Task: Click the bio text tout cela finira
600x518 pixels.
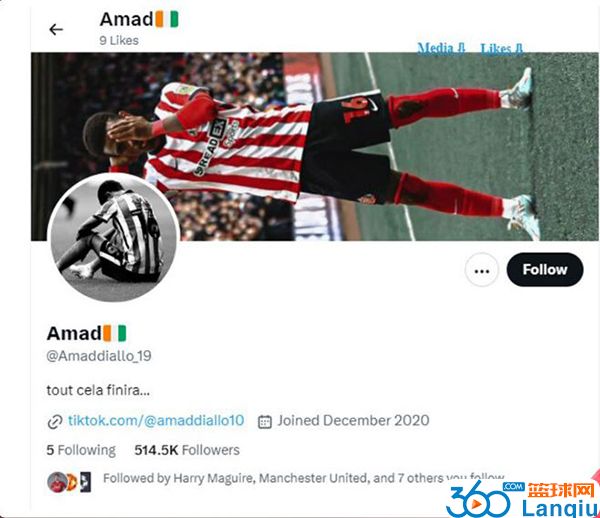Action: coord(98,390)
